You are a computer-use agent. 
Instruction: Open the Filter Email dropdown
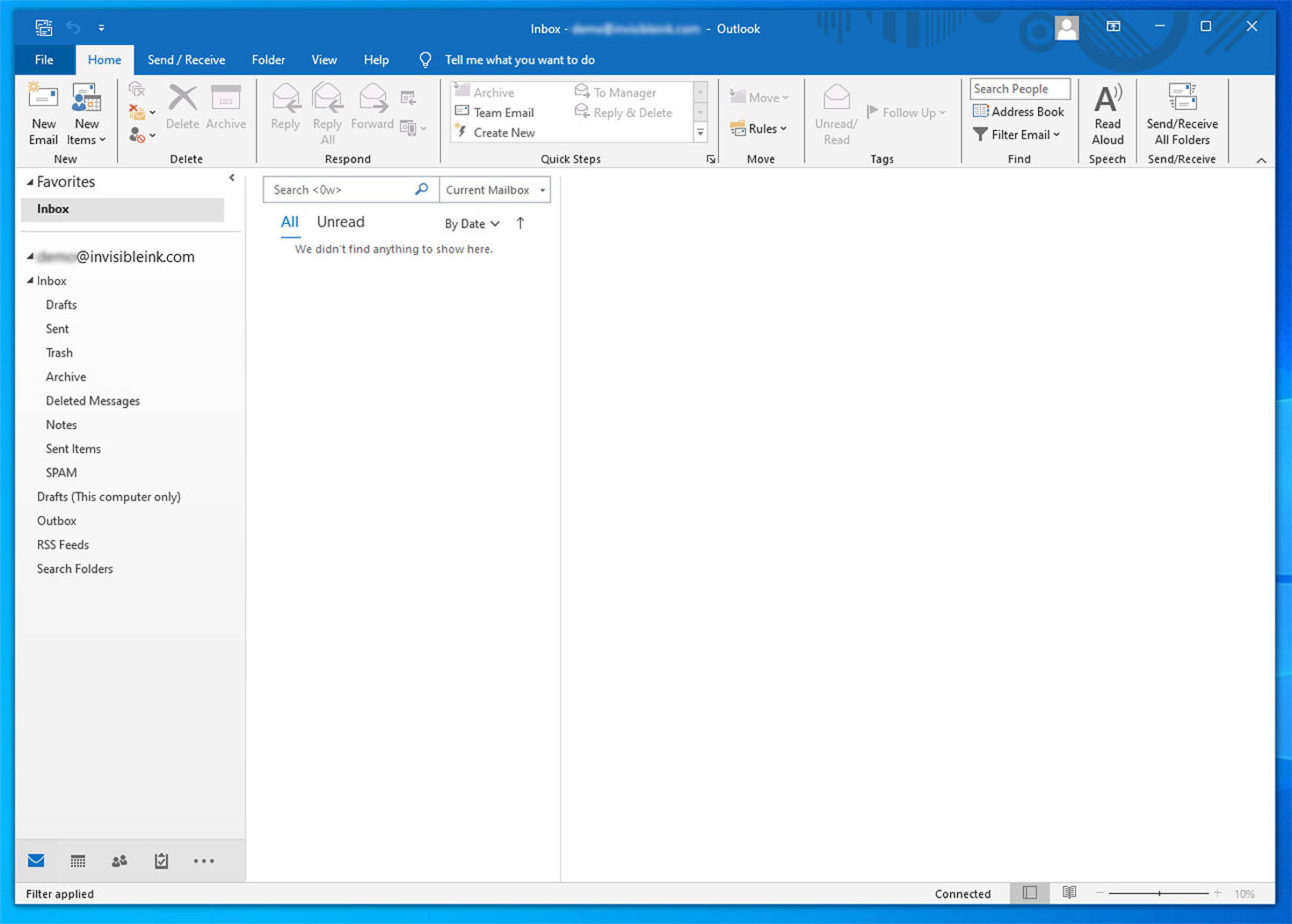pos(1016,135)
